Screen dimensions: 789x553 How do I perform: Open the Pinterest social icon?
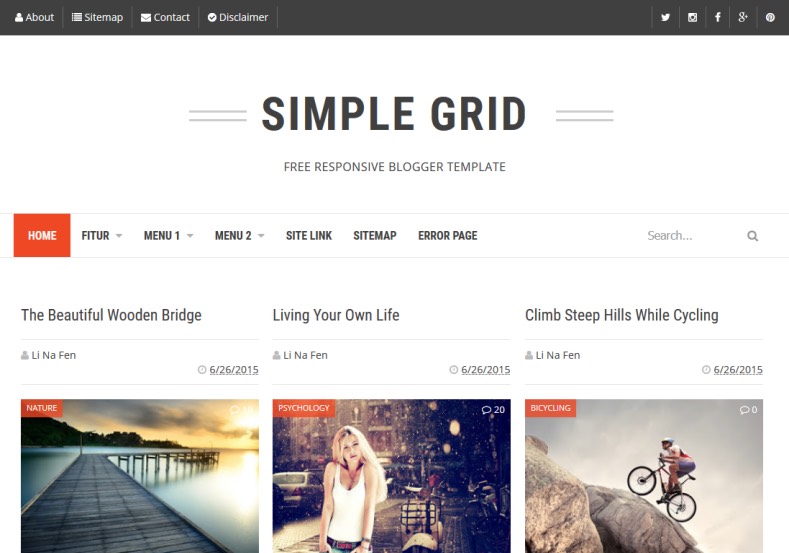[x=770, y=17]
